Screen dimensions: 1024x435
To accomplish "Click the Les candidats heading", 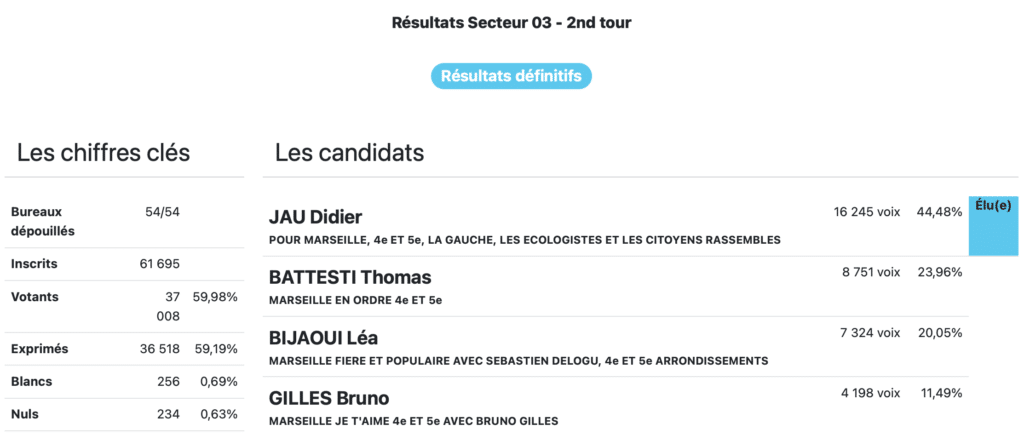I will tap(349, 153).
